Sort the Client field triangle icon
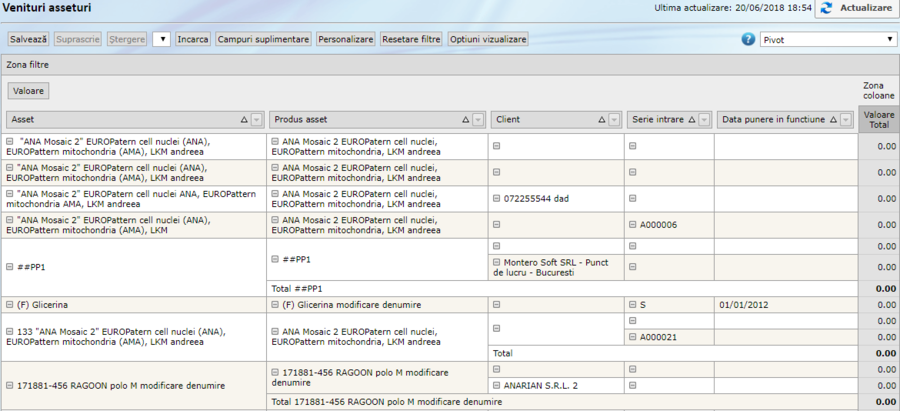 (602, 119)
